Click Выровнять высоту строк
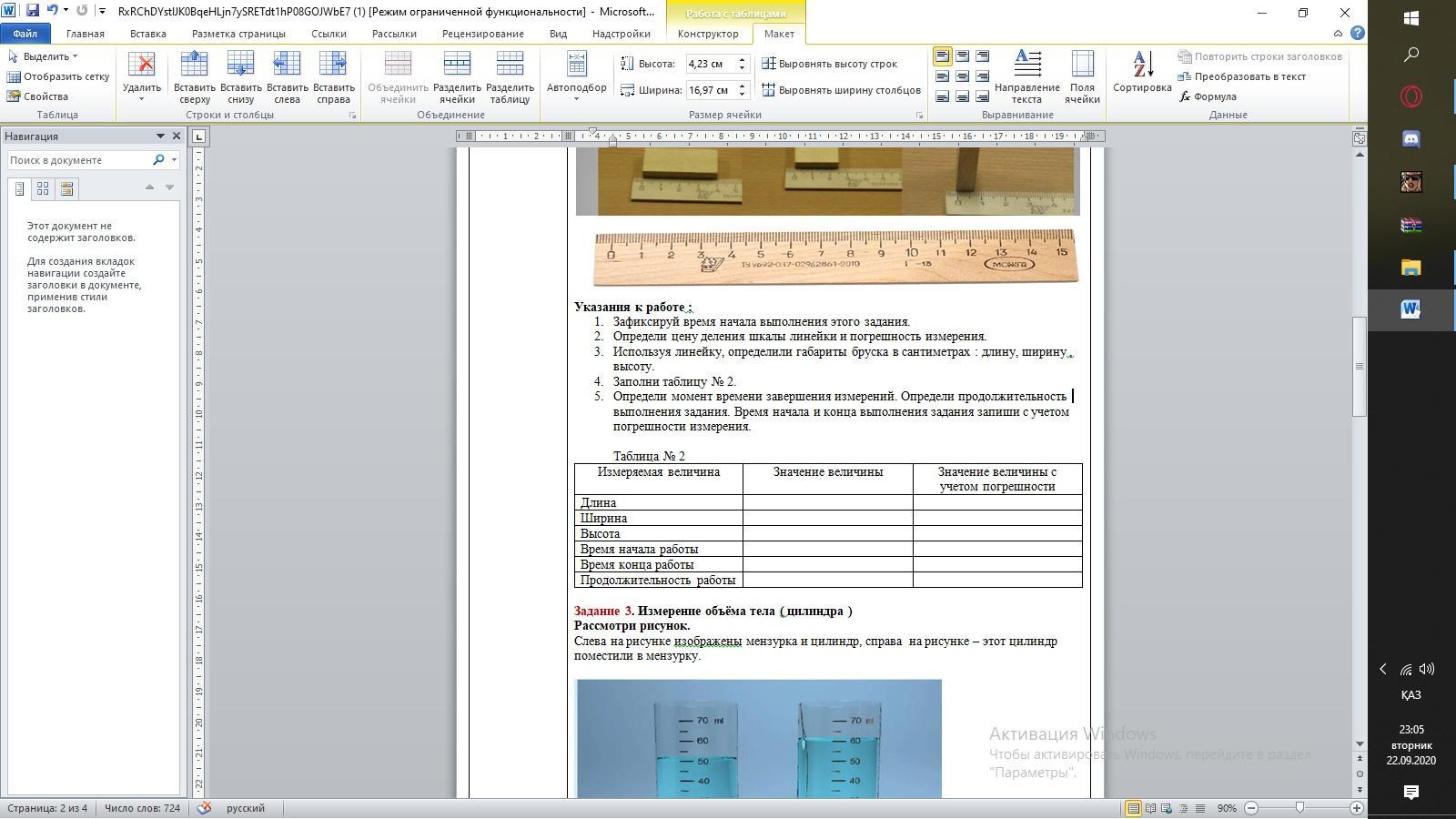1456x819 pixels. click(829, 64)
